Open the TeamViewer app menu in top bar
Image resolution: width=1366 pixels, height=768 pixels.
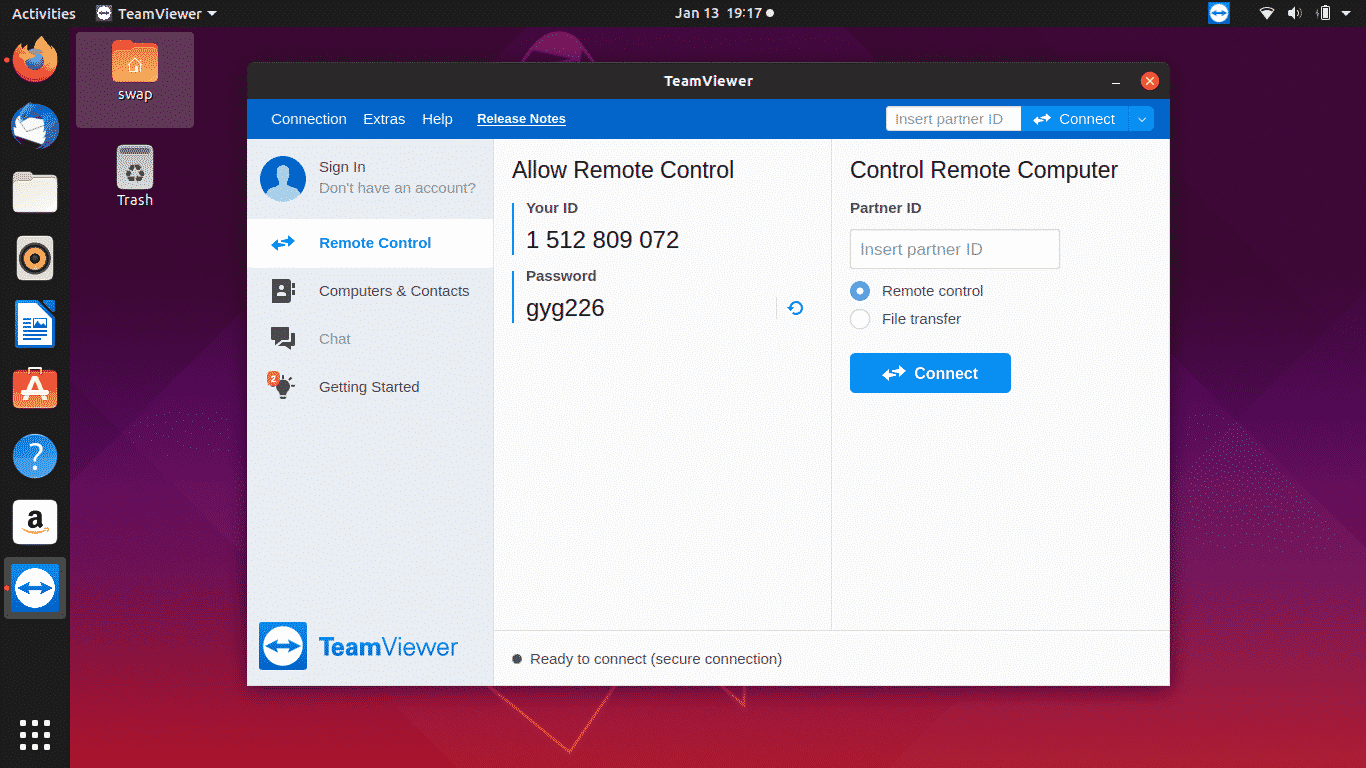coord(157,14)
